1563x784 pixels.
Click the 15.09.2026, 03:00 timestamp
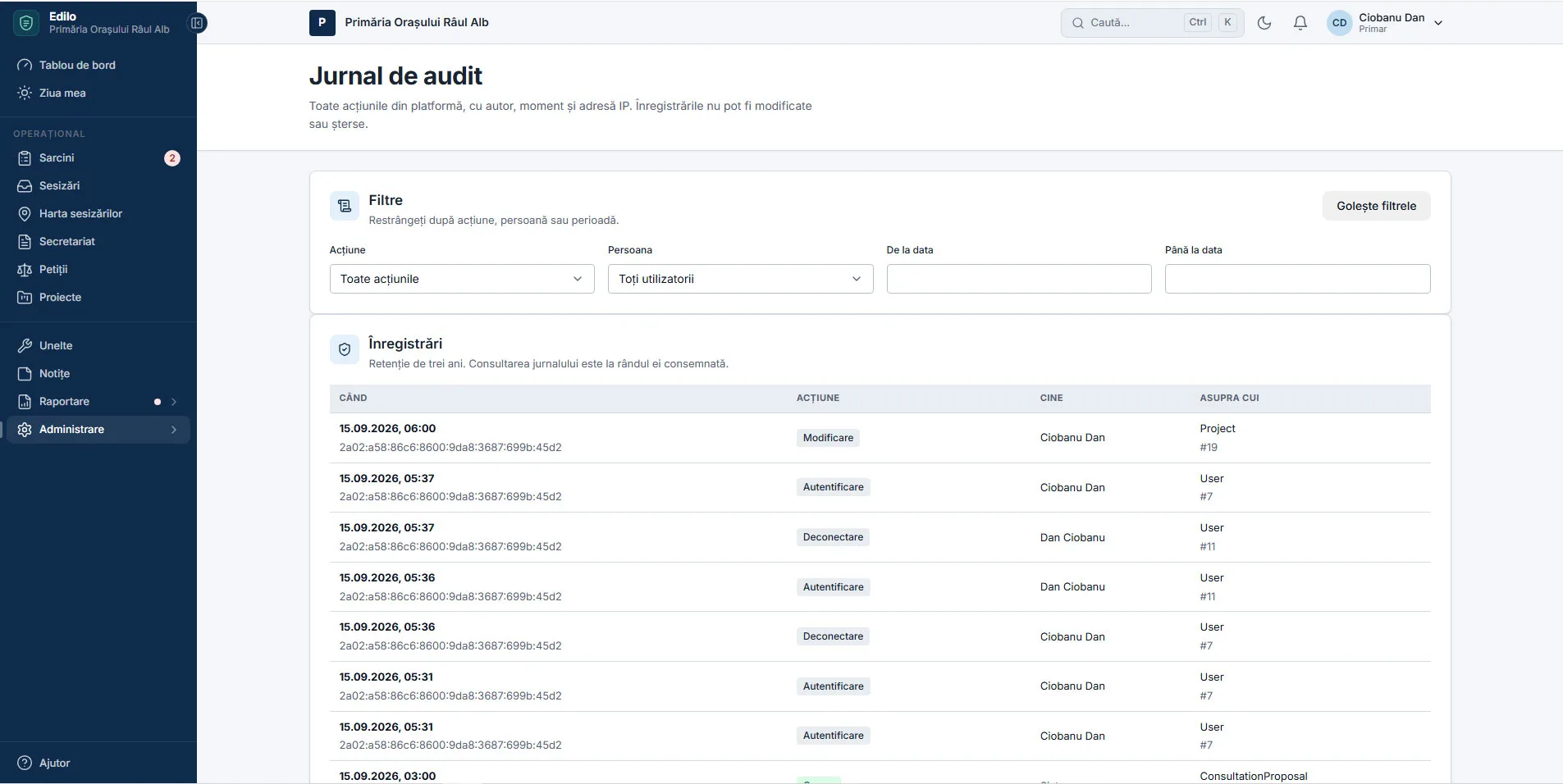point(387,776)
